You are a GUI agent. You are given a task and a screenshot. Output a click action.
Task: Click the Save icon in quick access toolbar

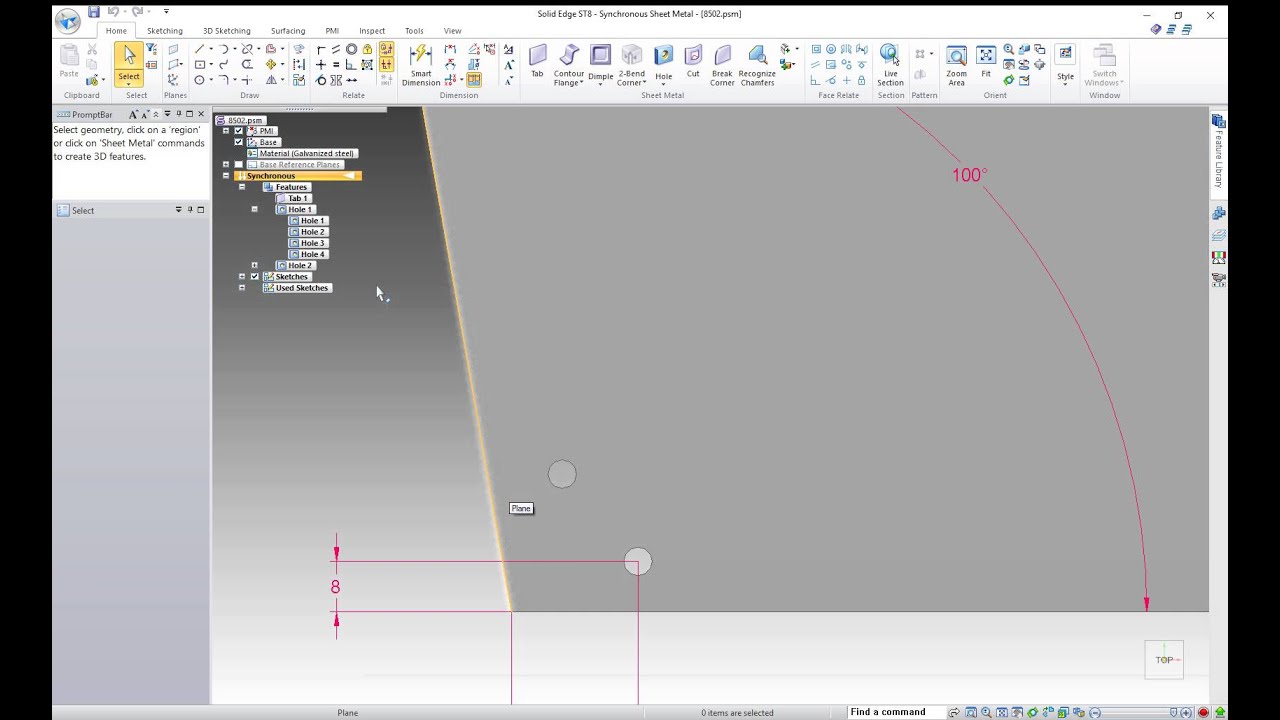click(94, 12)
